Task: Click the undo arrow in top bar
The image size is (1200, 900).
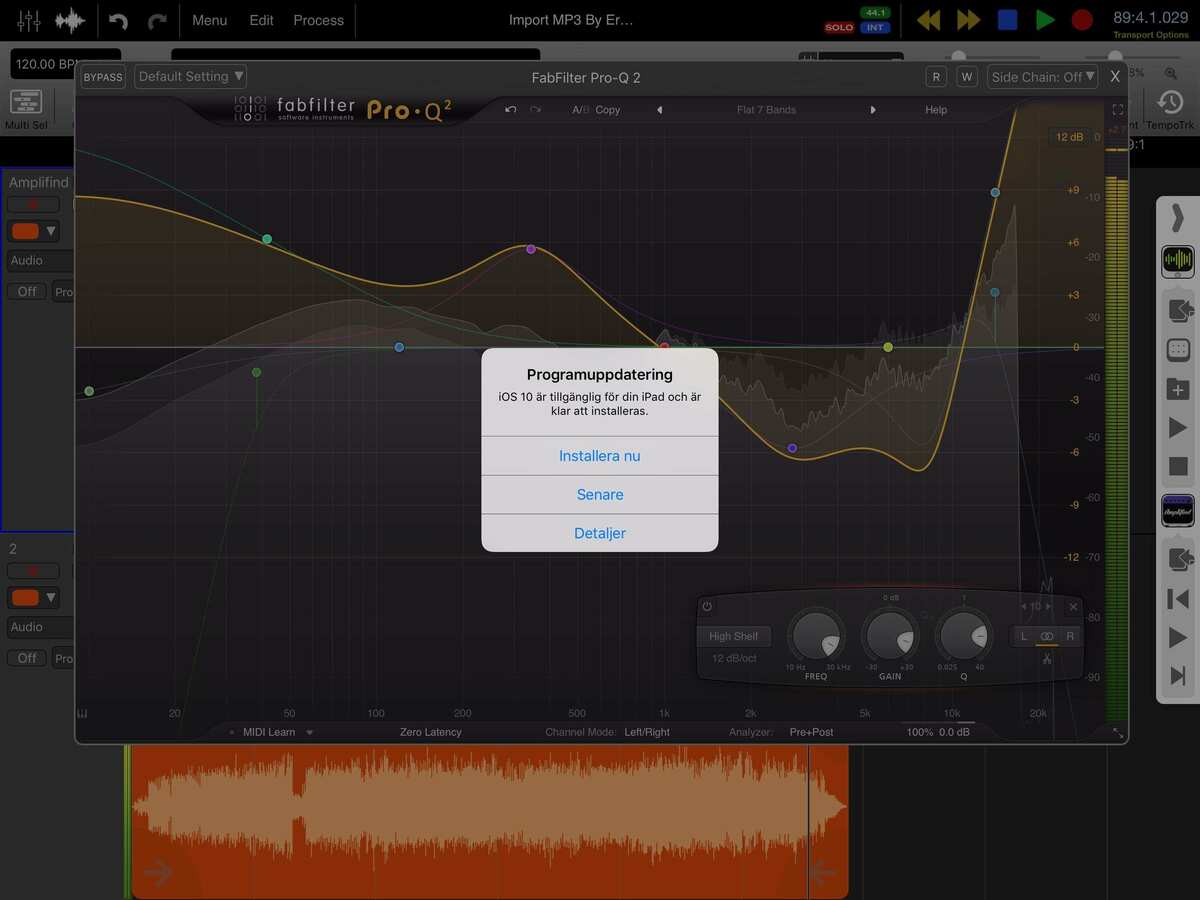Action: (x=118, y=21)
